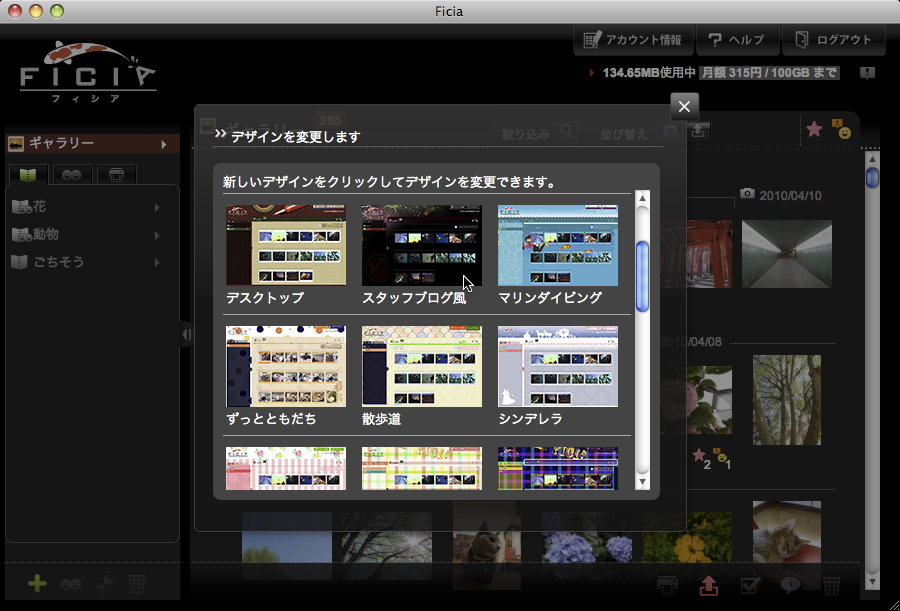Viewport: 900px width, 611px height.
Task: Click the bottom toolbar print icon
Action: [x=667, y=585]
